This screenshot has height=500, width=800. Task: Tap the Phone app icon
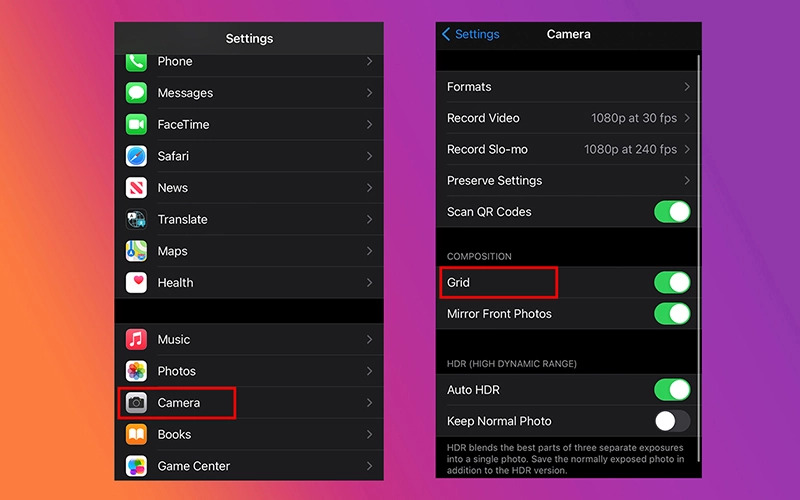136,62
